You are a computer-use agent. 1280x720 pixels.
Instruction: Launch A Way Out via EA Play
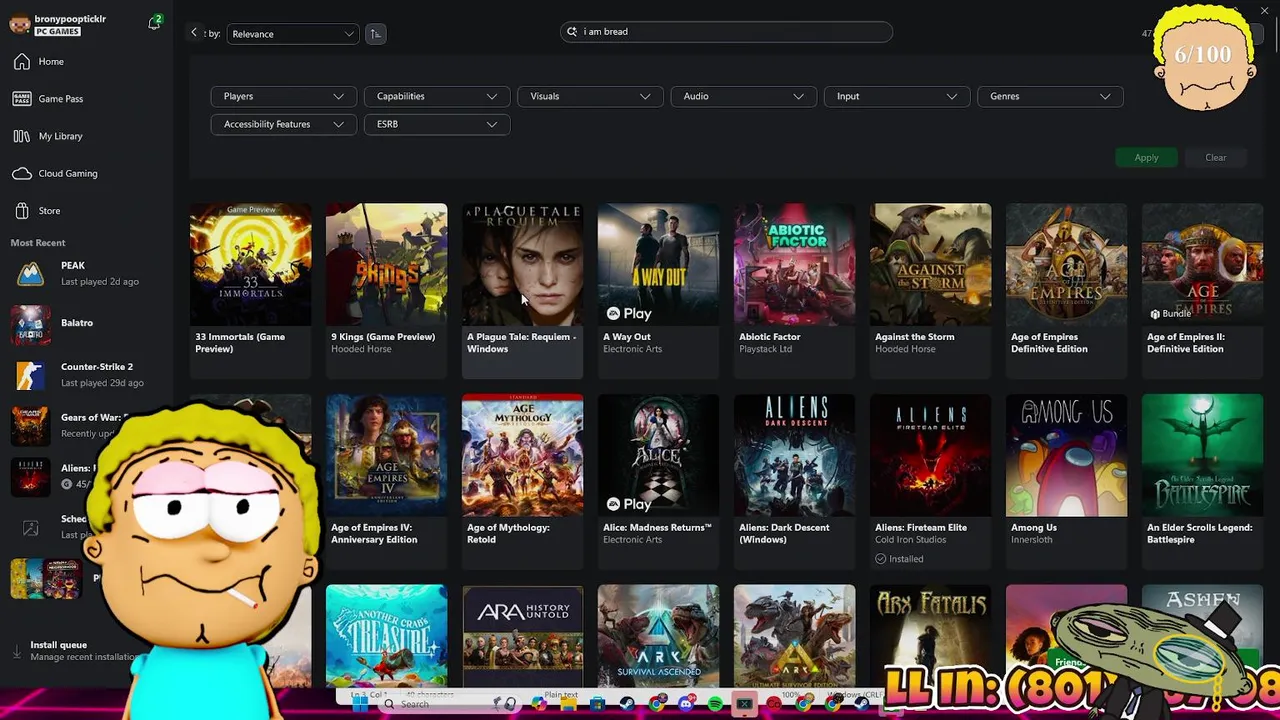[x=629, y=314]
